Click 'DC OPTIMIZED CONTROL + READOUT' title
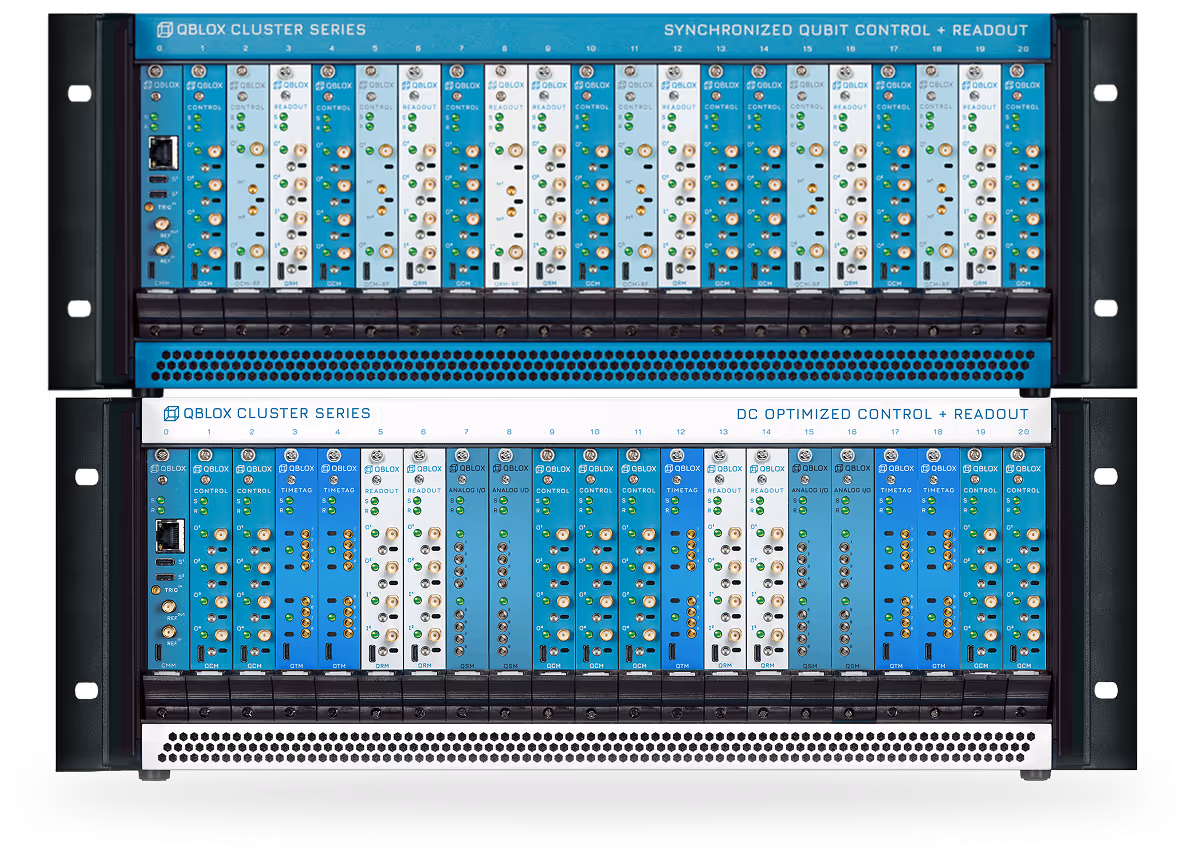Viewport: 1192px width, 854px height. click(x=882, y=414)
